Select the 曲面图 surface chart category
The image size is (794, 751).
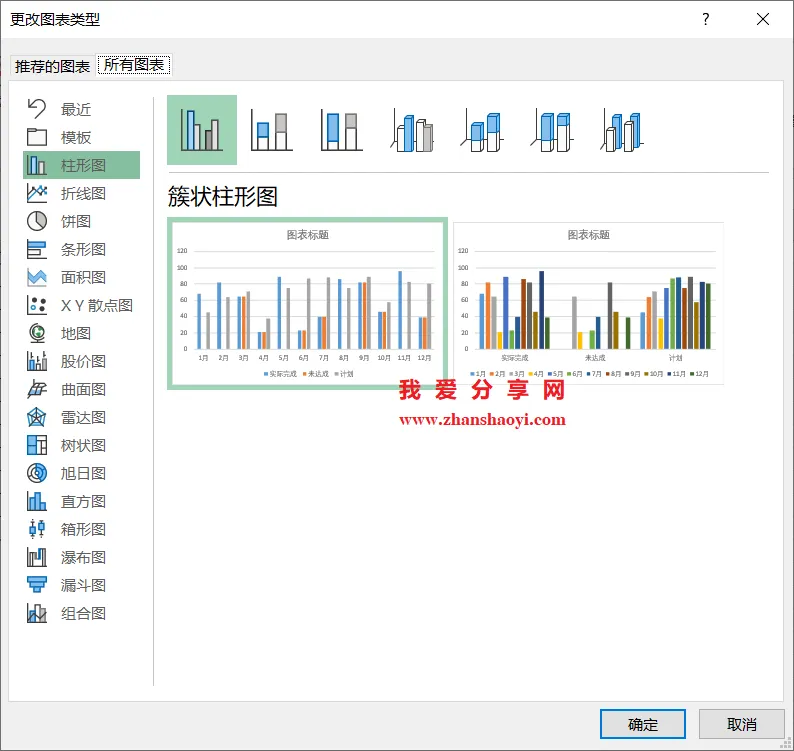[82, 389]
